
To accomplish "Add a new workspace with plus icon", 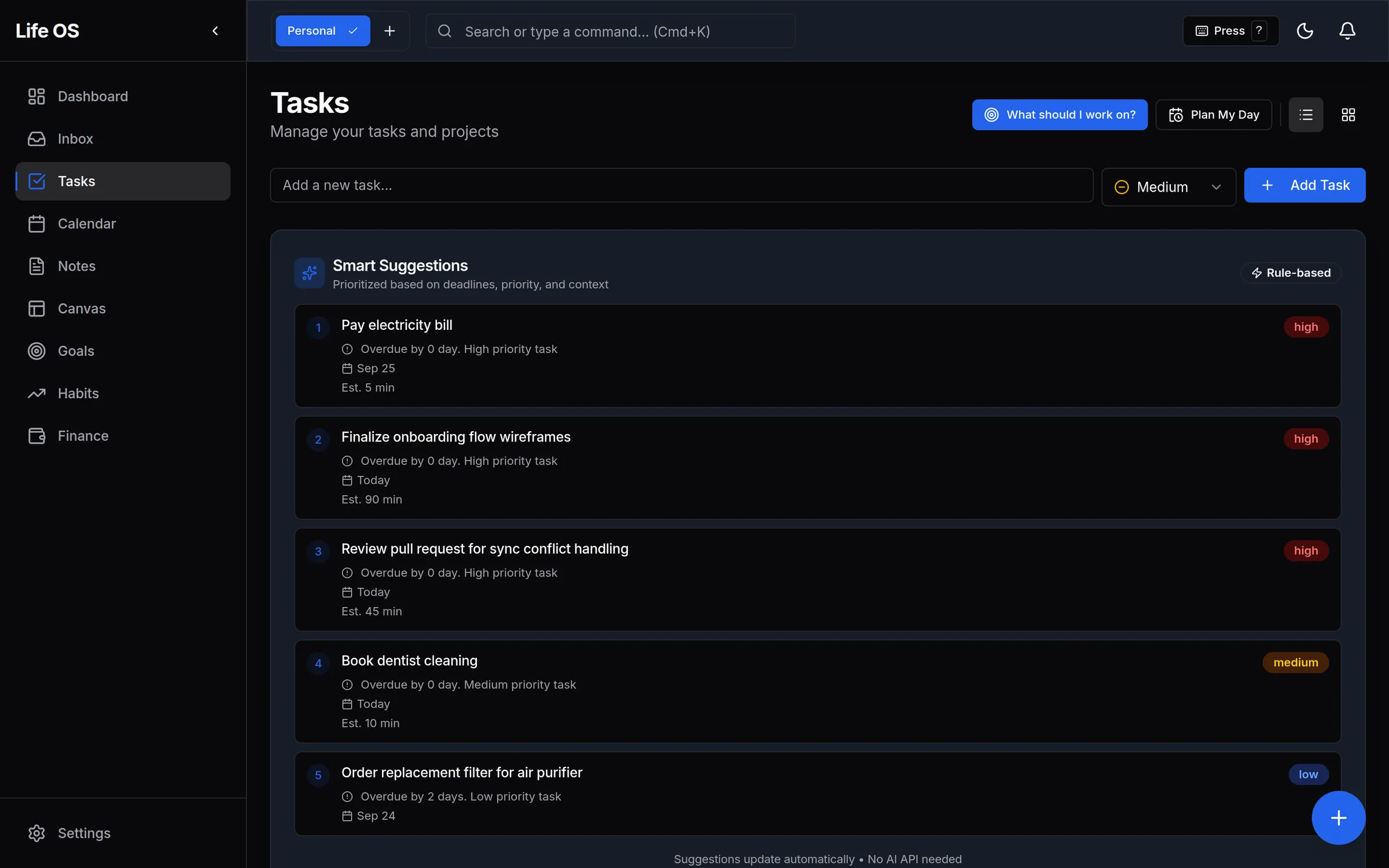I will [389, 31].
